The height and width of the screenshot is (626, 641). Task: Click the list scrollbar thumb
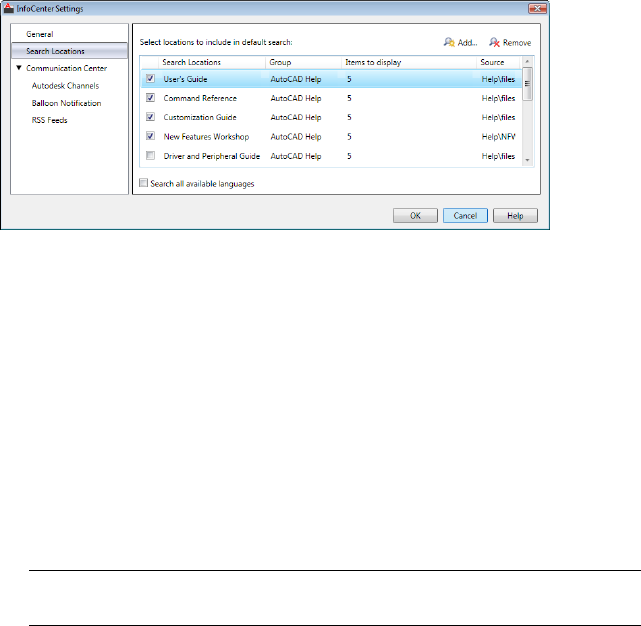point(527,83)
